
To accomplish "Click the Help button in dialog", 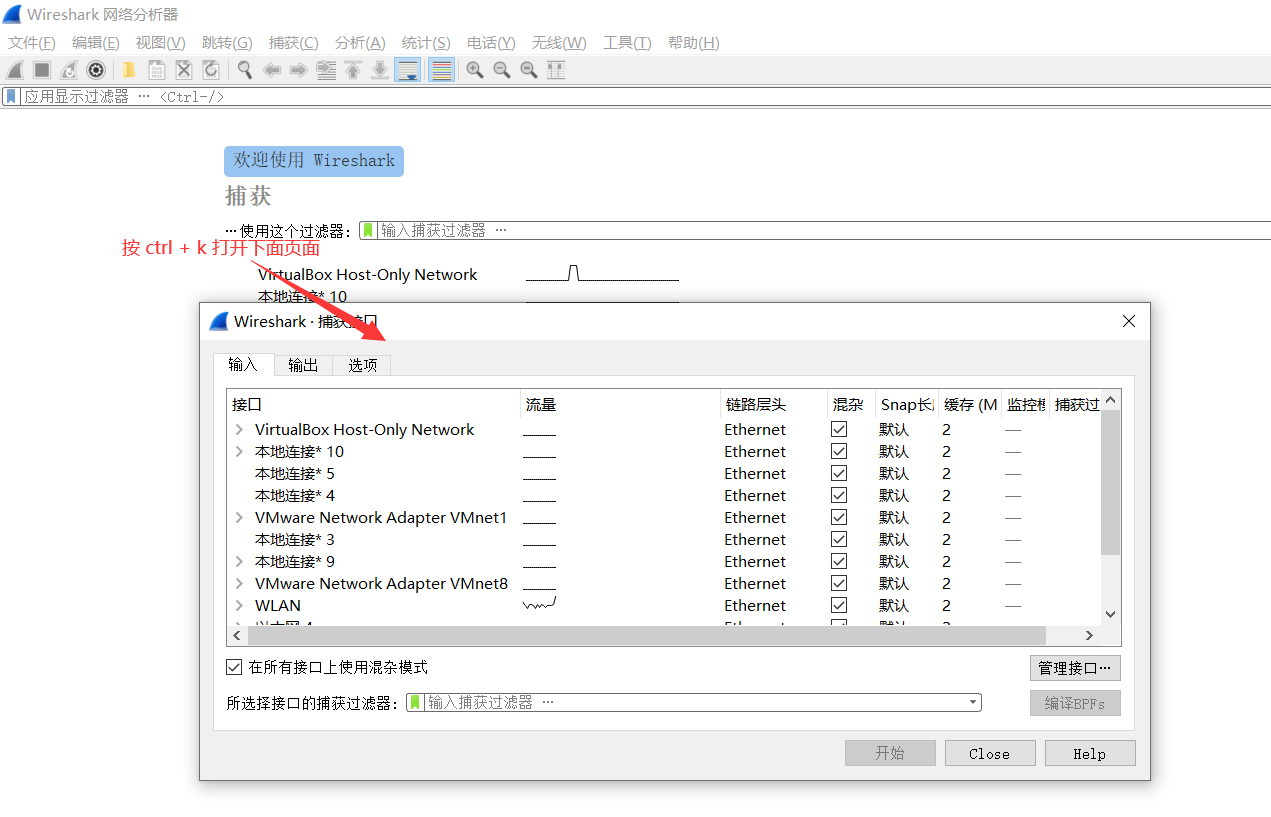I will [x=1089, y=753].
